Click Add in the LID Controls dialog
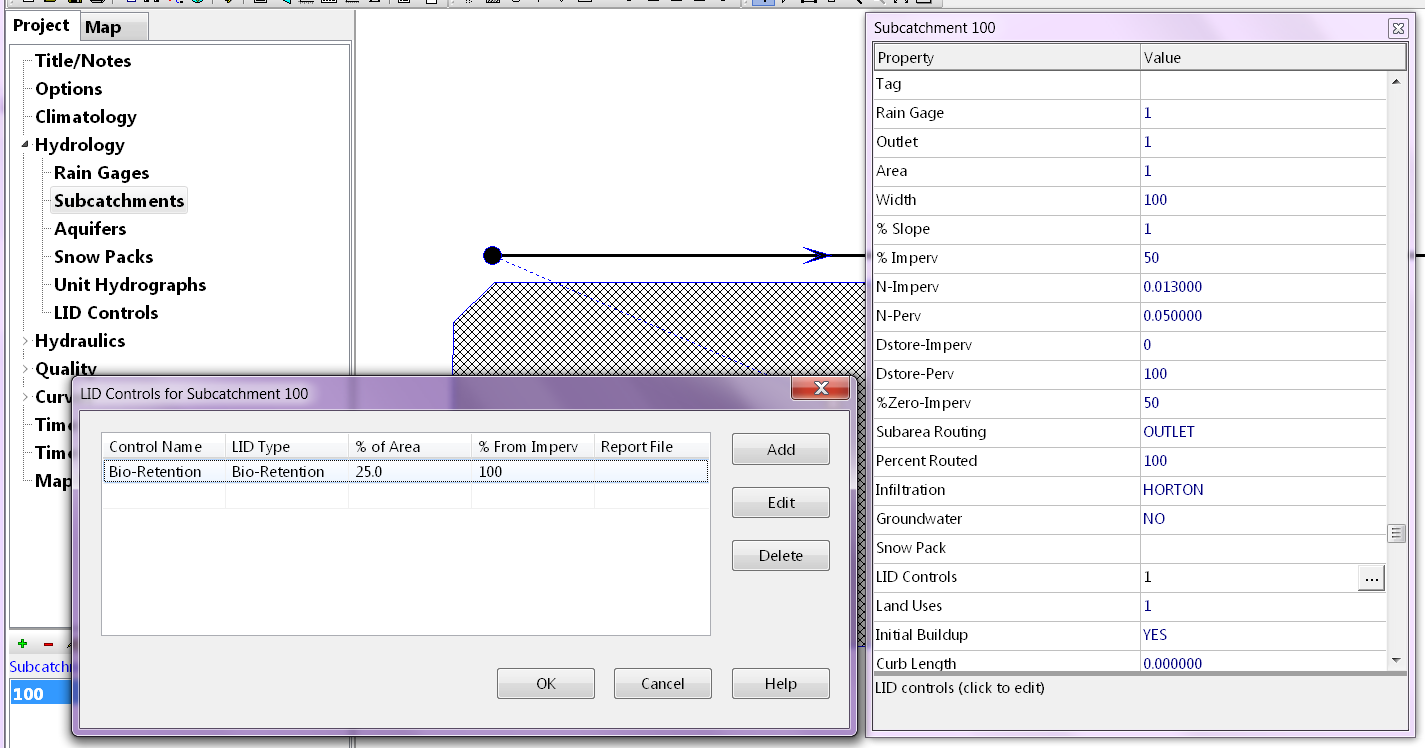The image size is (1425, 748). 780,448
